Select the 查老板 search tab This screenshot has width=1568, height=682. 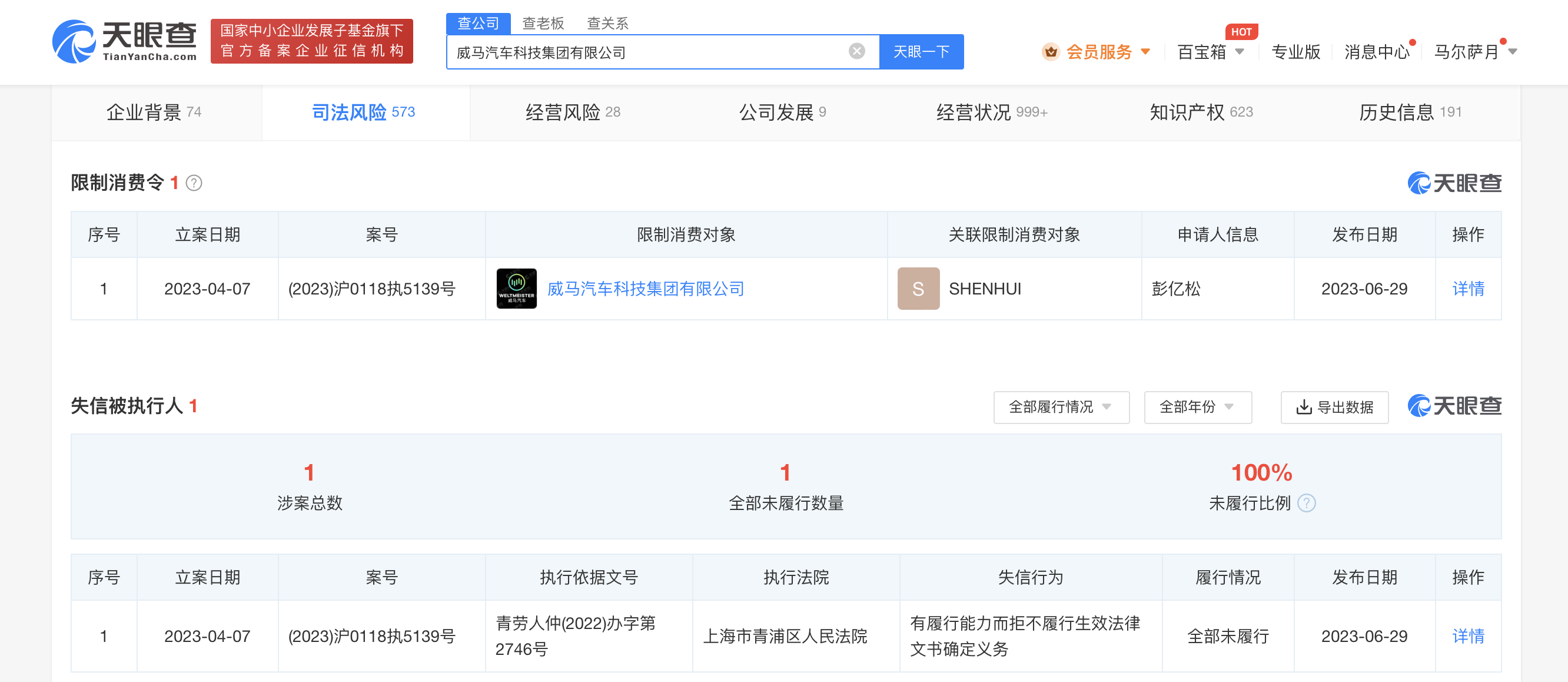543,23
